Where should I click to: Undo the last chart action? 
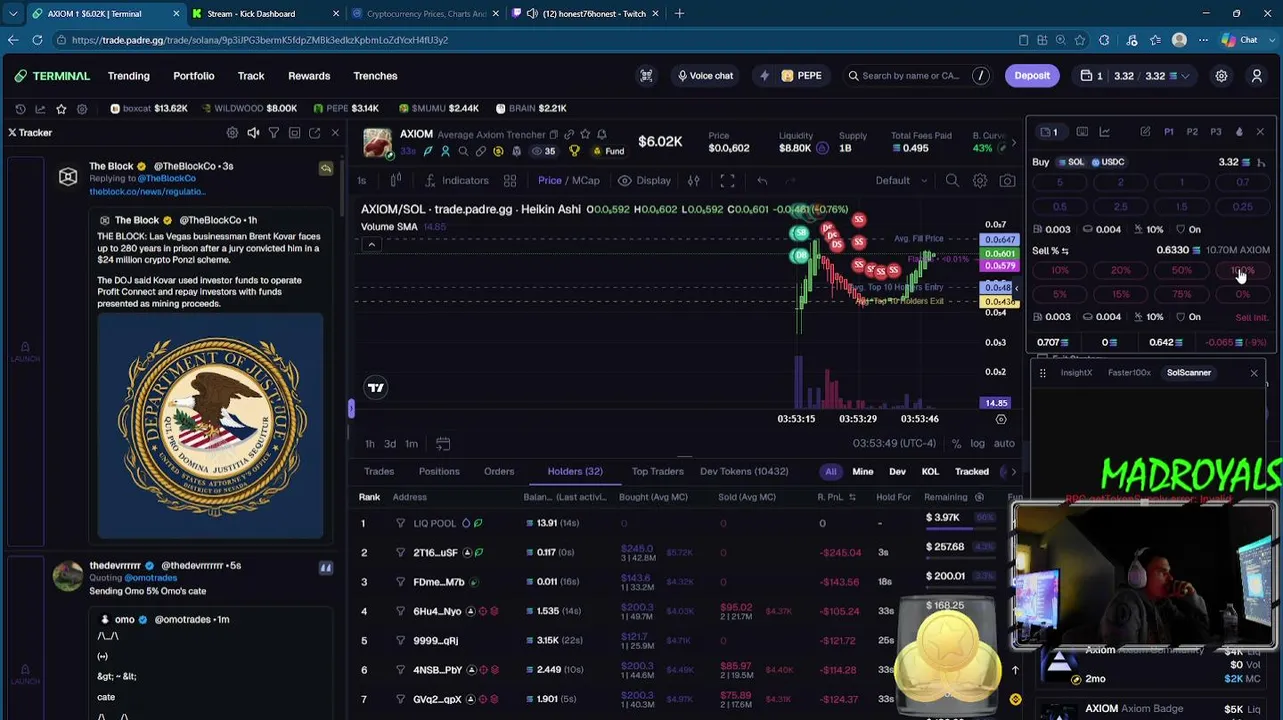[762, 181]
